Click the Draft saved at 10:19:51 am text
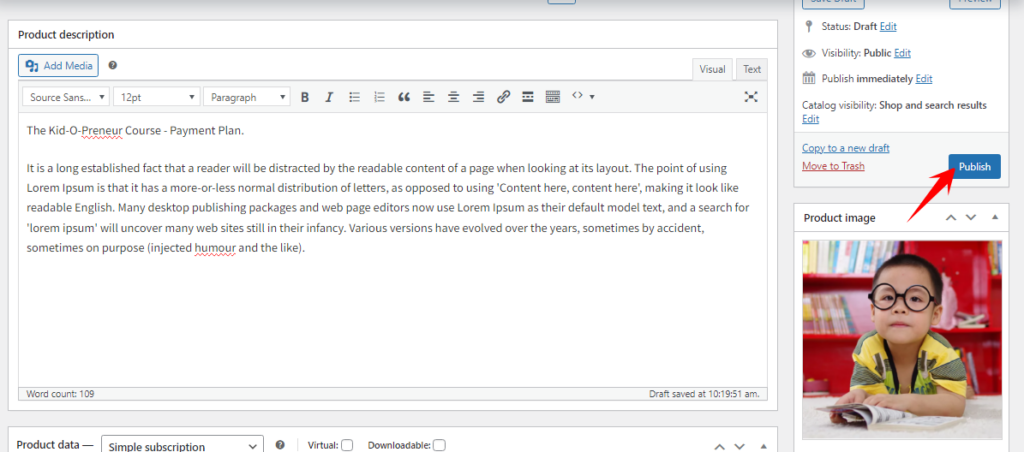The image size is (1024, 452). coord(704,394)
